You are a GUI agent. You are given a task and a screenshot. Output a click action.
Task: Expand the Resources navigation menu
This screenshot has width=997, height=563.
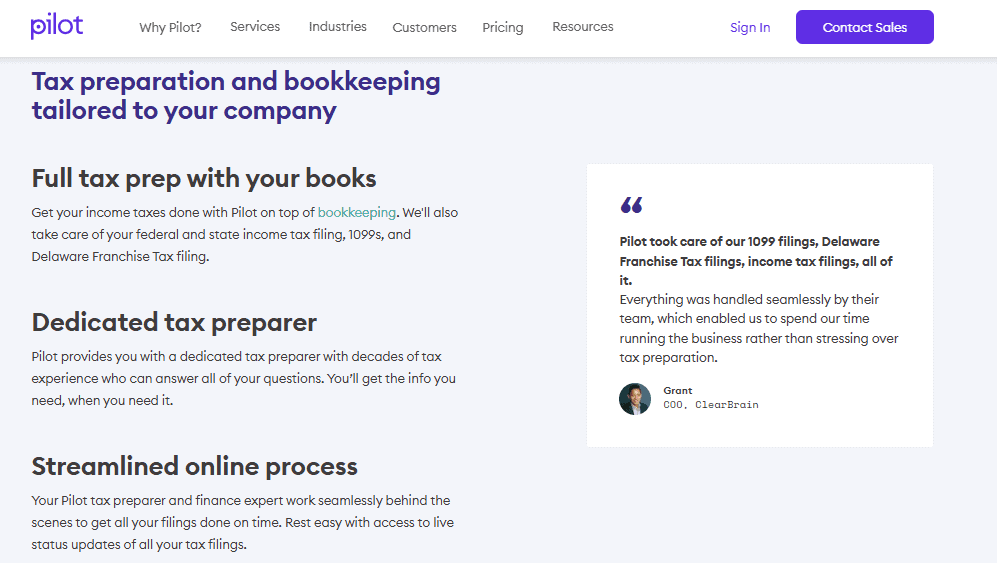click(x=583, y=27)
